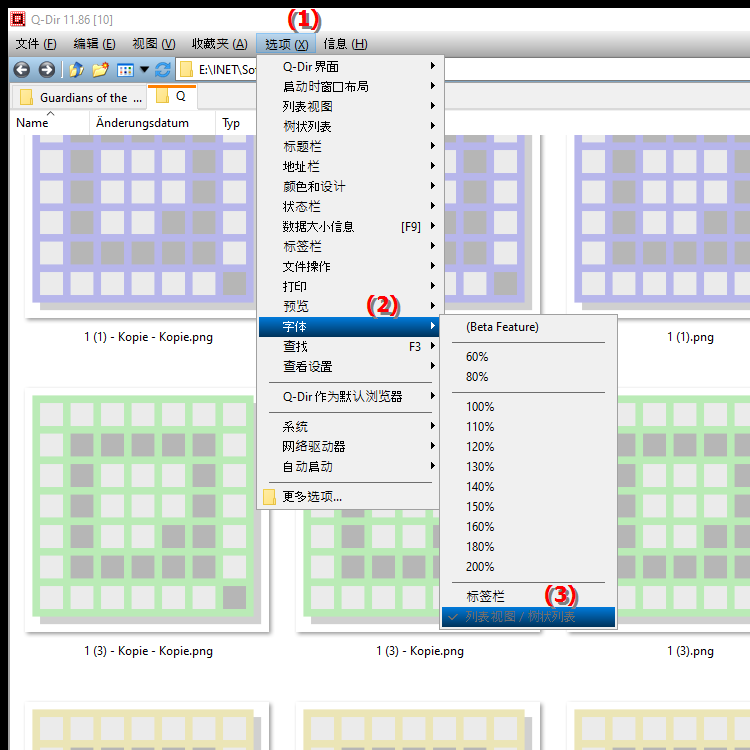Select thumbnail 1 (1) - Kopie - Kopie.png
Image resolution: width=750 pixels, height=750 pixels.
(x=143, y=225)
